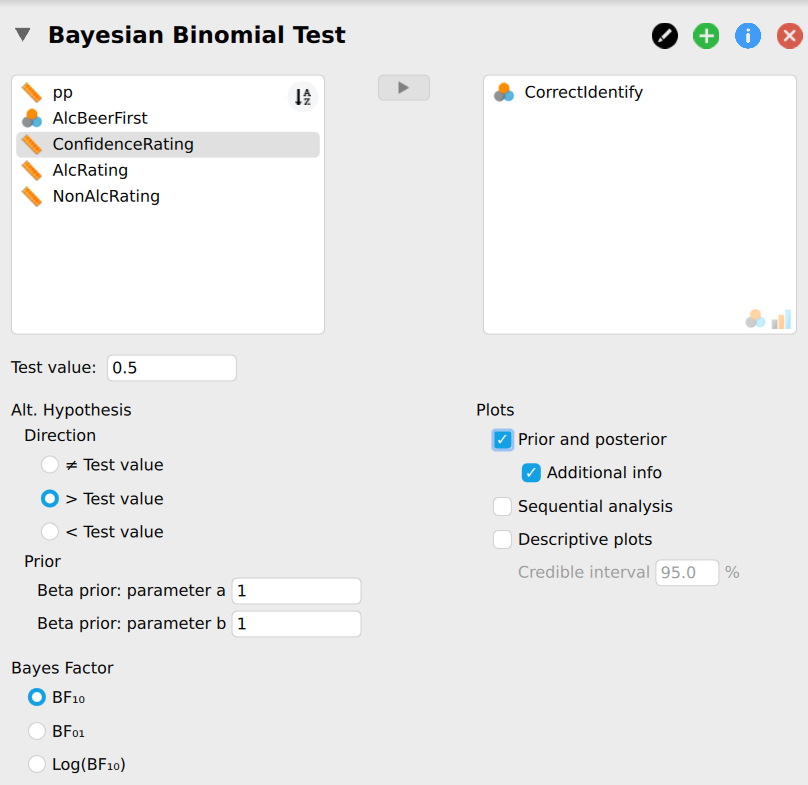Image resolution: width=808 pixels, height=785 pixels.
Task: Select the not-equal Test value direction
Action: tap(50, 465)
